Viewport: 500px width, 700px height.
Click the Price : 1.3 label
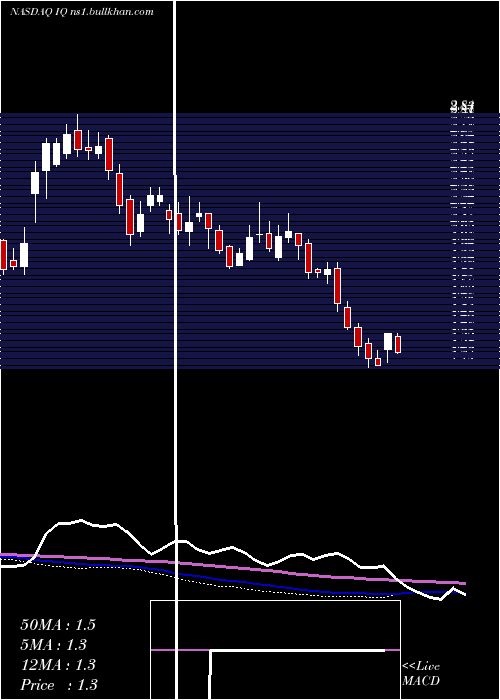tap(59, 685)
